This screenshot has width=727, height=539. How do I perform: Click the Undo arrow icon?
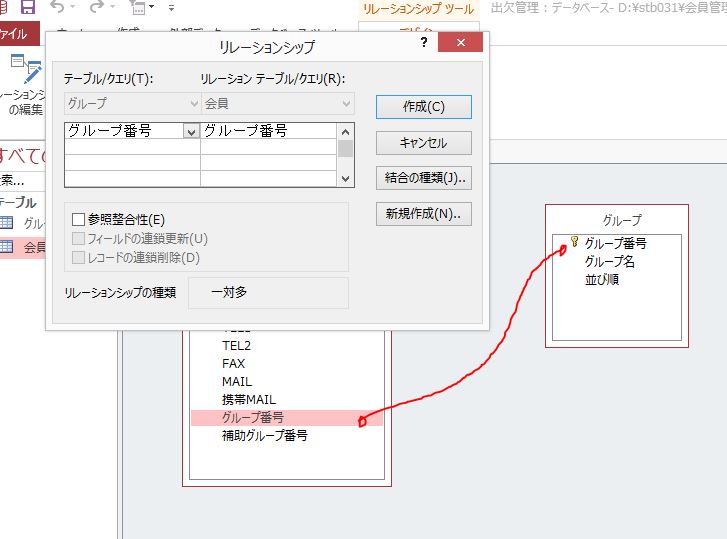point(57,7)
